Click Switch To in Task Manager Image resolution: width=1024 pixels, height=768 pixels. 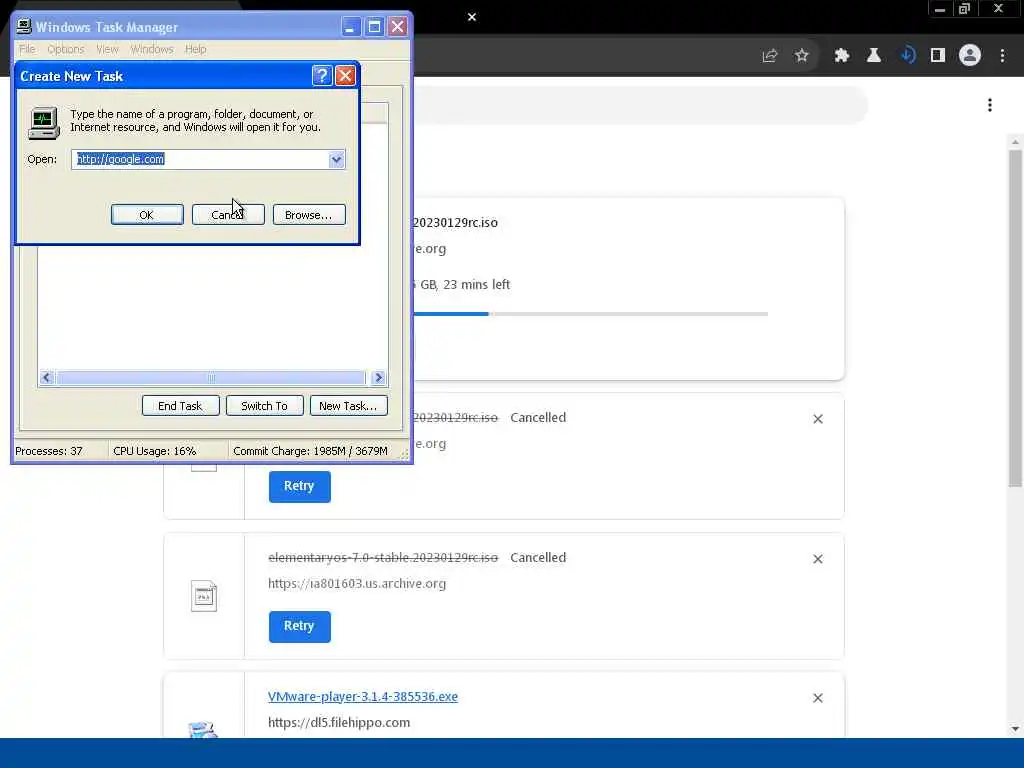click(264, 406)
